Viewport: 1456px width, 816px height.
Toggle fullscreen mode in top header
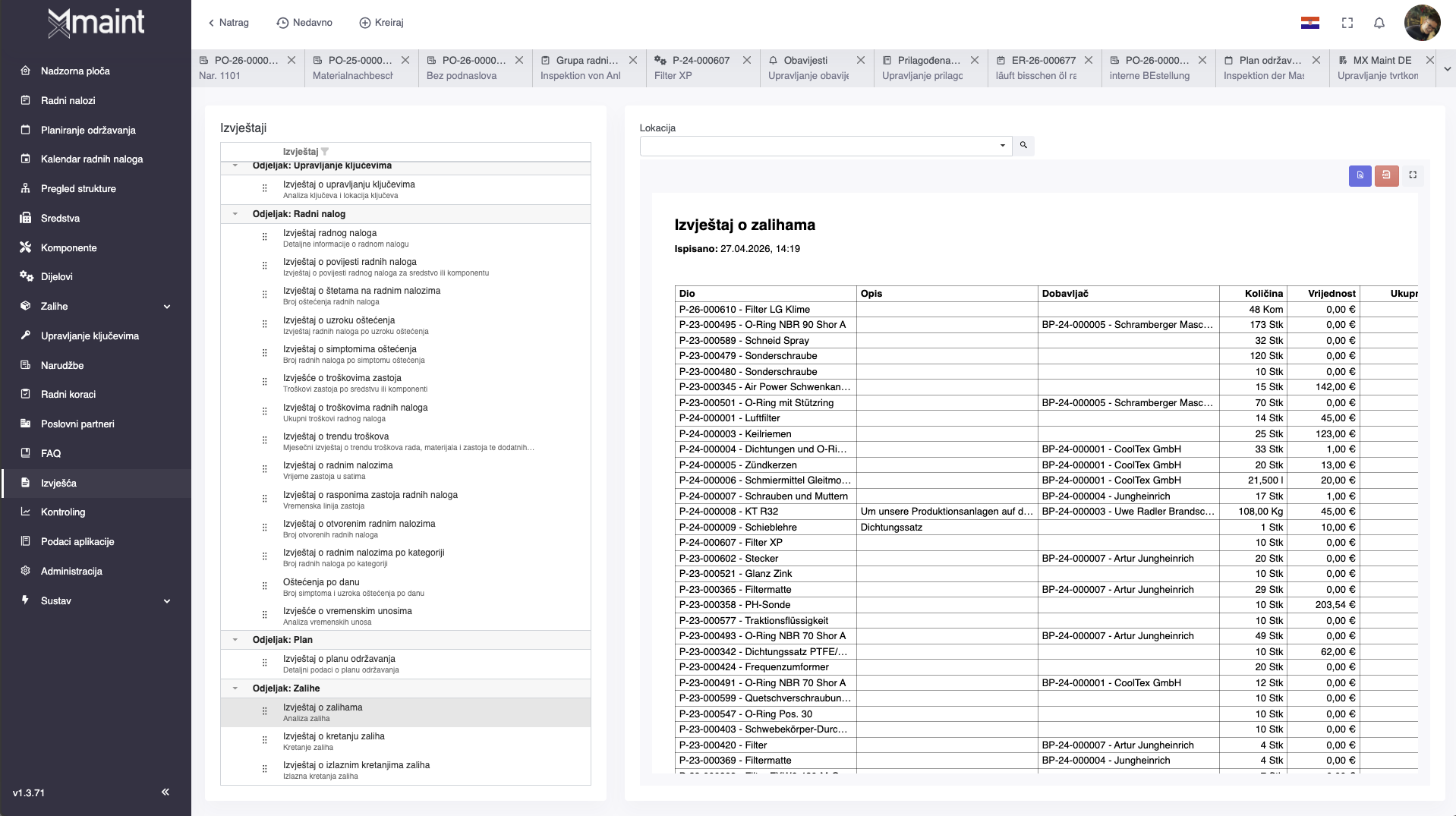1347,23
